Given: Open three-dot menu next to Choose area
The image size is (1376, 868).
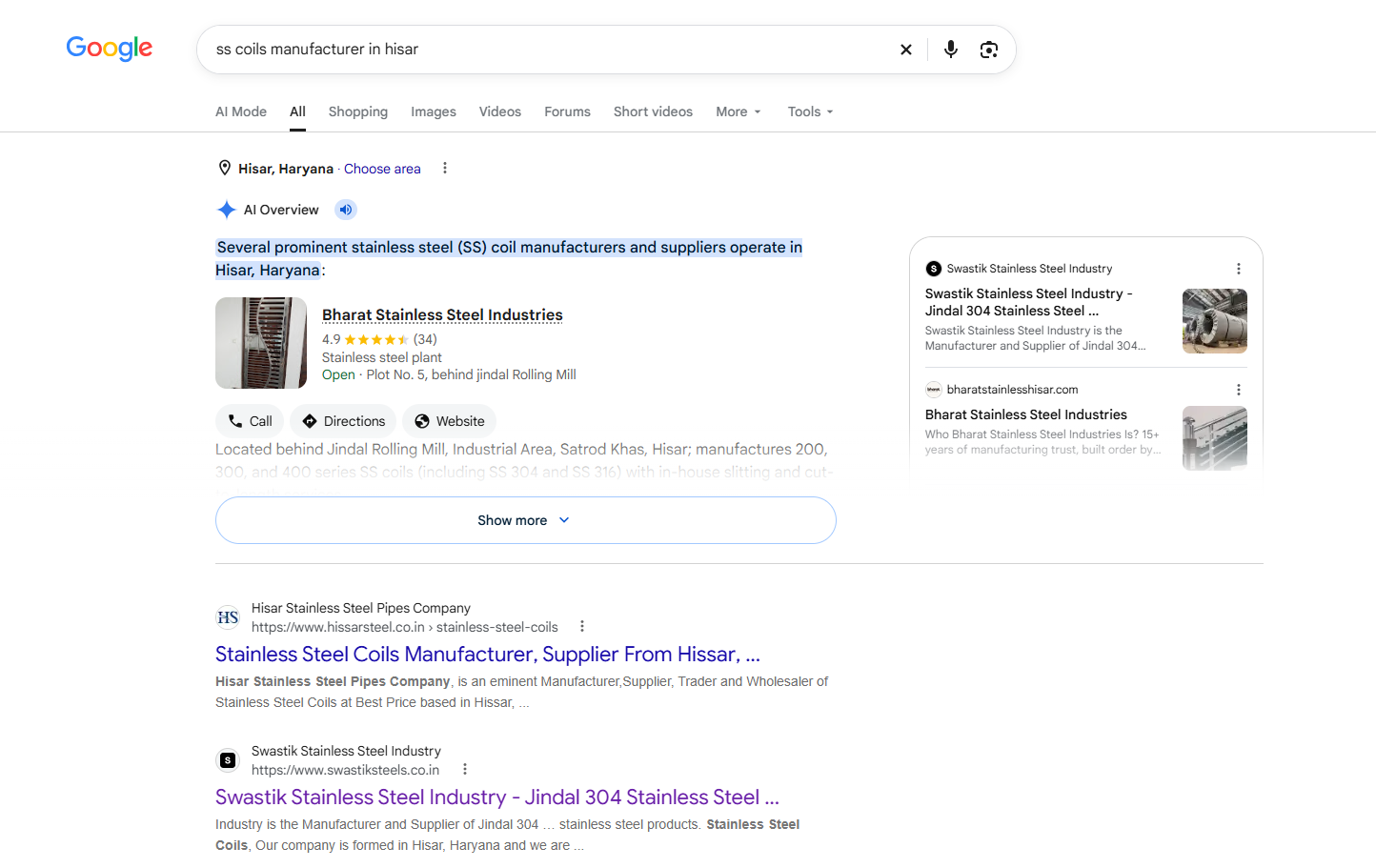Looking at the screenshot, I should pyautogui.click(x=445, y=168).
